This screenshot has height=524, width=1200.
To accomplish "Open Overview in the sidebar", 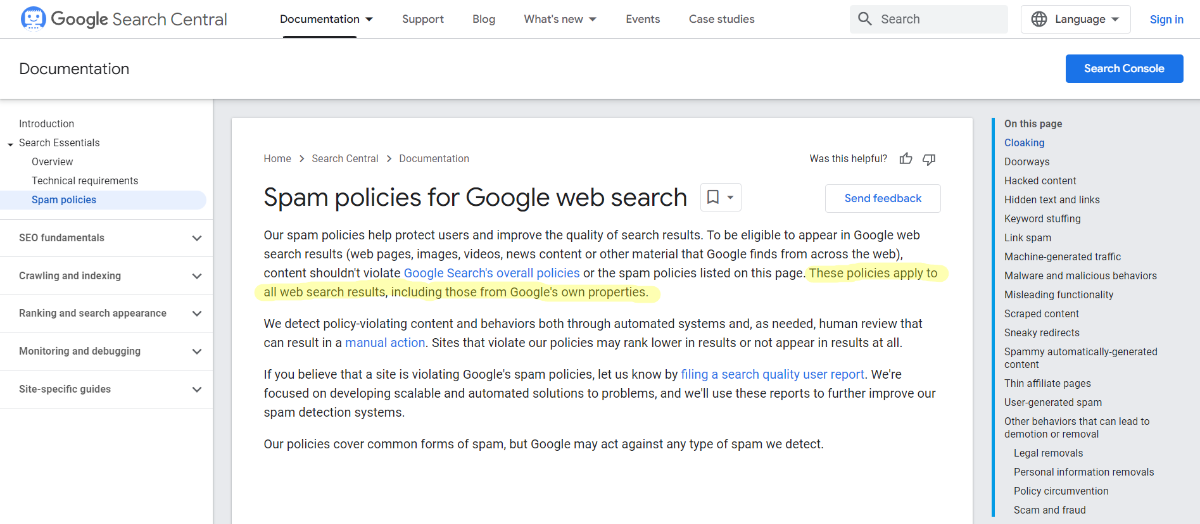I will coord(52,162).
